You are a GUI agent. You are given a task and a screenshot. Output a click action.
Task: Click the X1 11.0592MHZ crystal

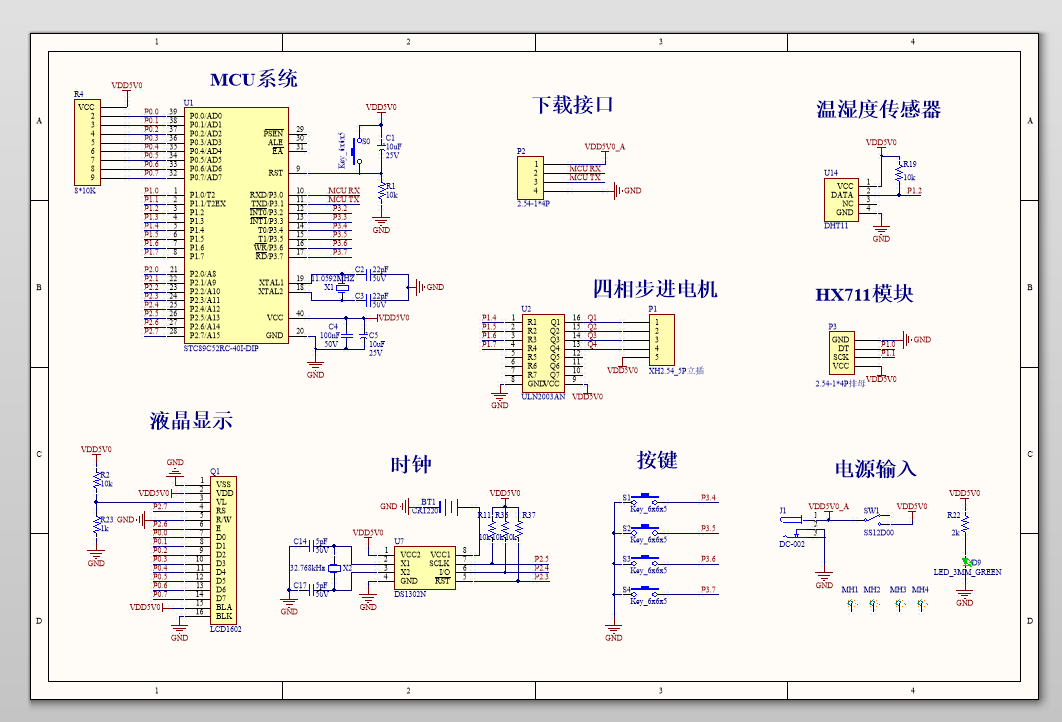point(343,288)
